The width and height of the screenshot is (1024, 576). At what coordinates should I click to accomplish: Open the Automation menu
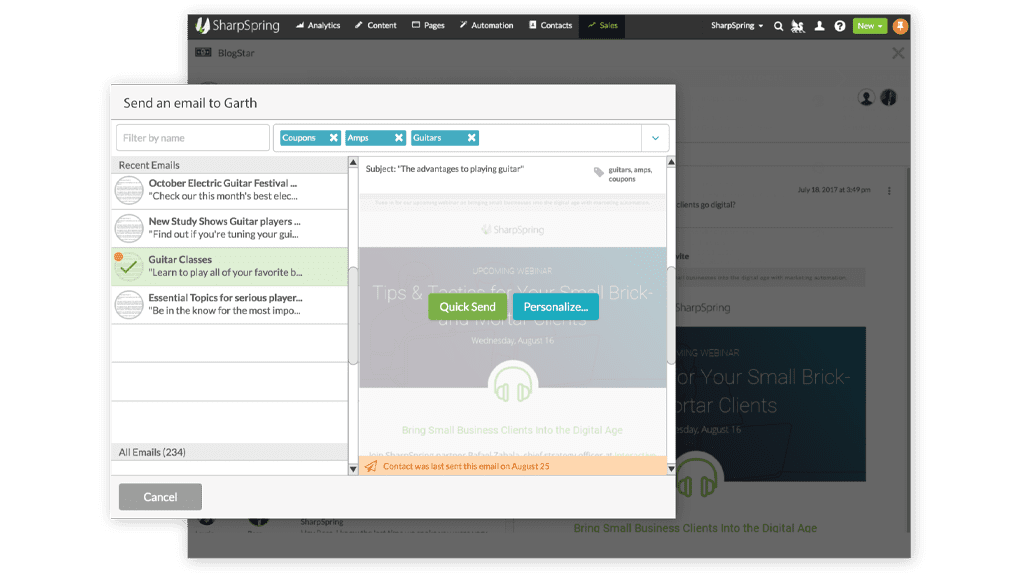click(x=487, y=25)
